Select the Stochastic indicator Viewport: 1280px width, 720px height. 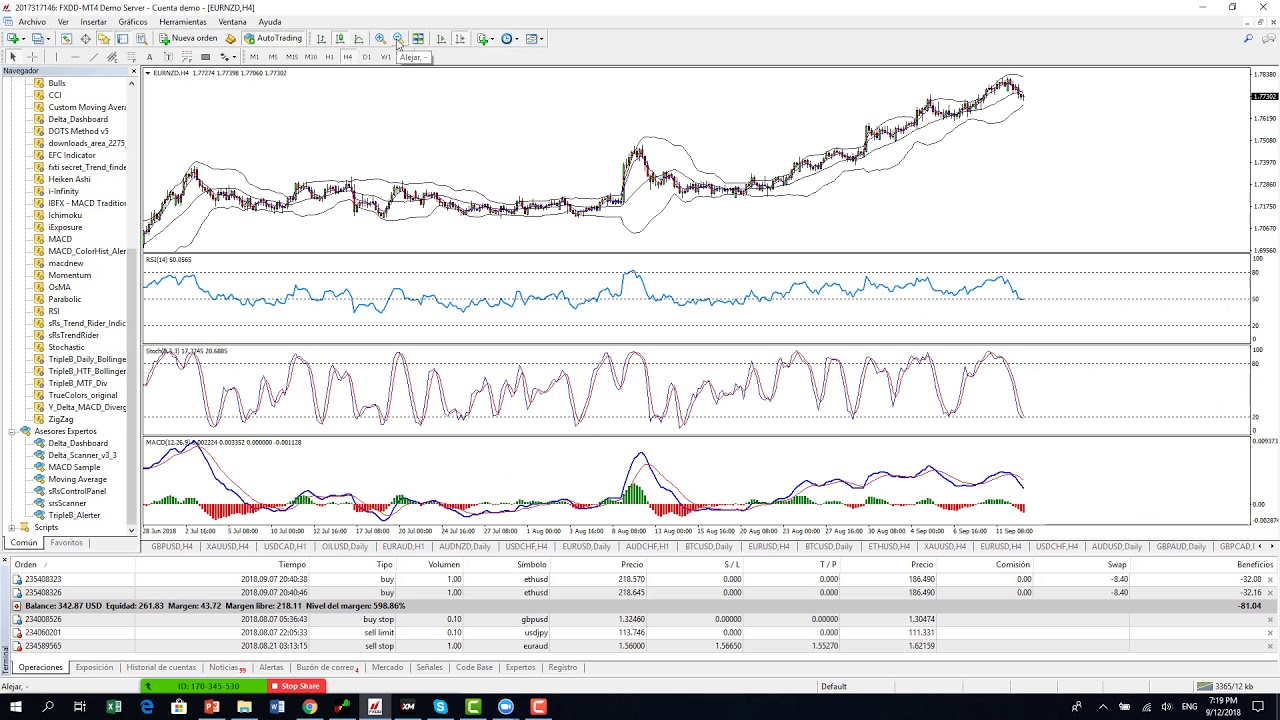pos(66,347)
